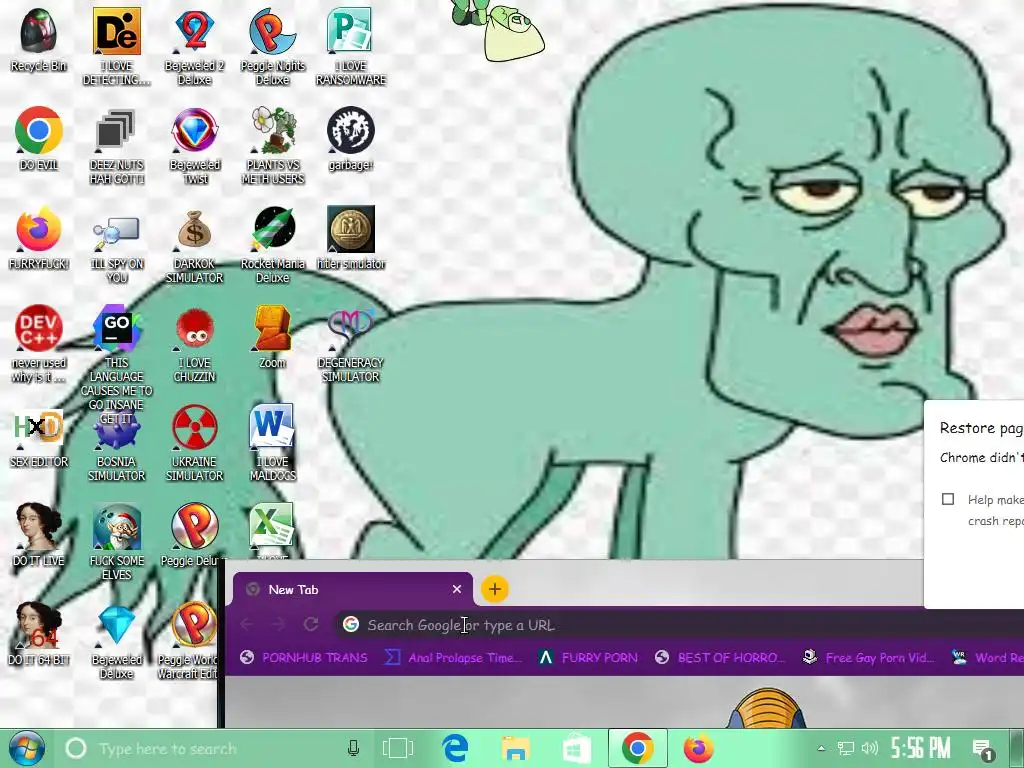1024x768 pixels.
Task: Open volume control in system tray
Action: [x=869, y=748]
